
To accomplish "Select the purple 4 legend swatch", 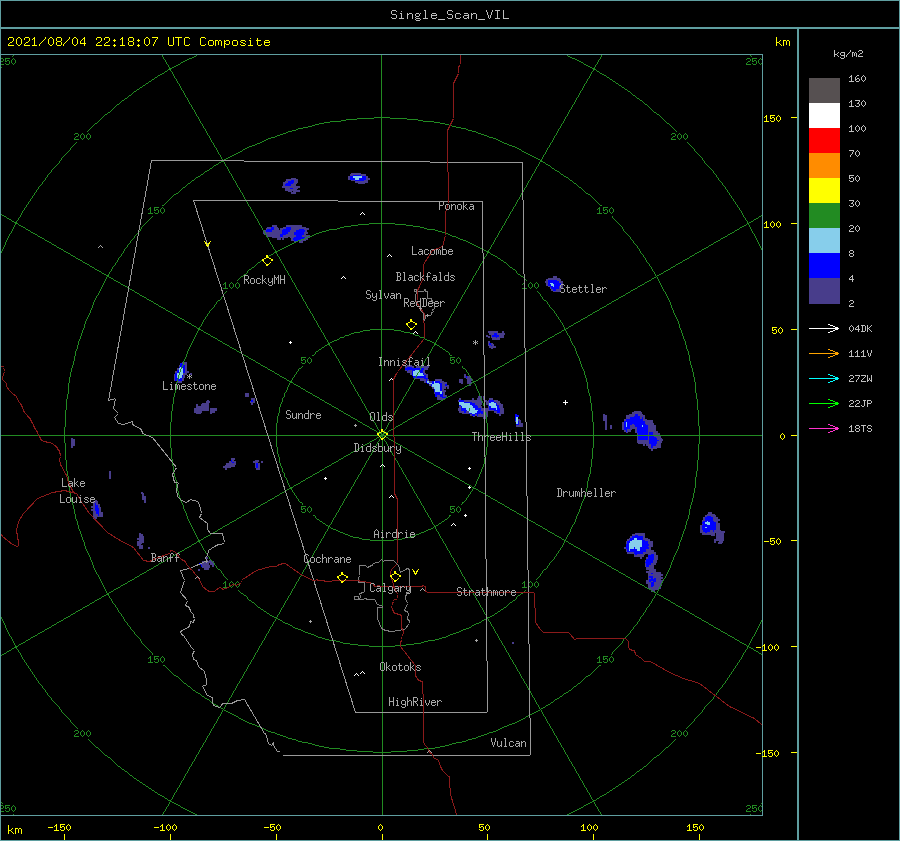I will tap(824, 291).
